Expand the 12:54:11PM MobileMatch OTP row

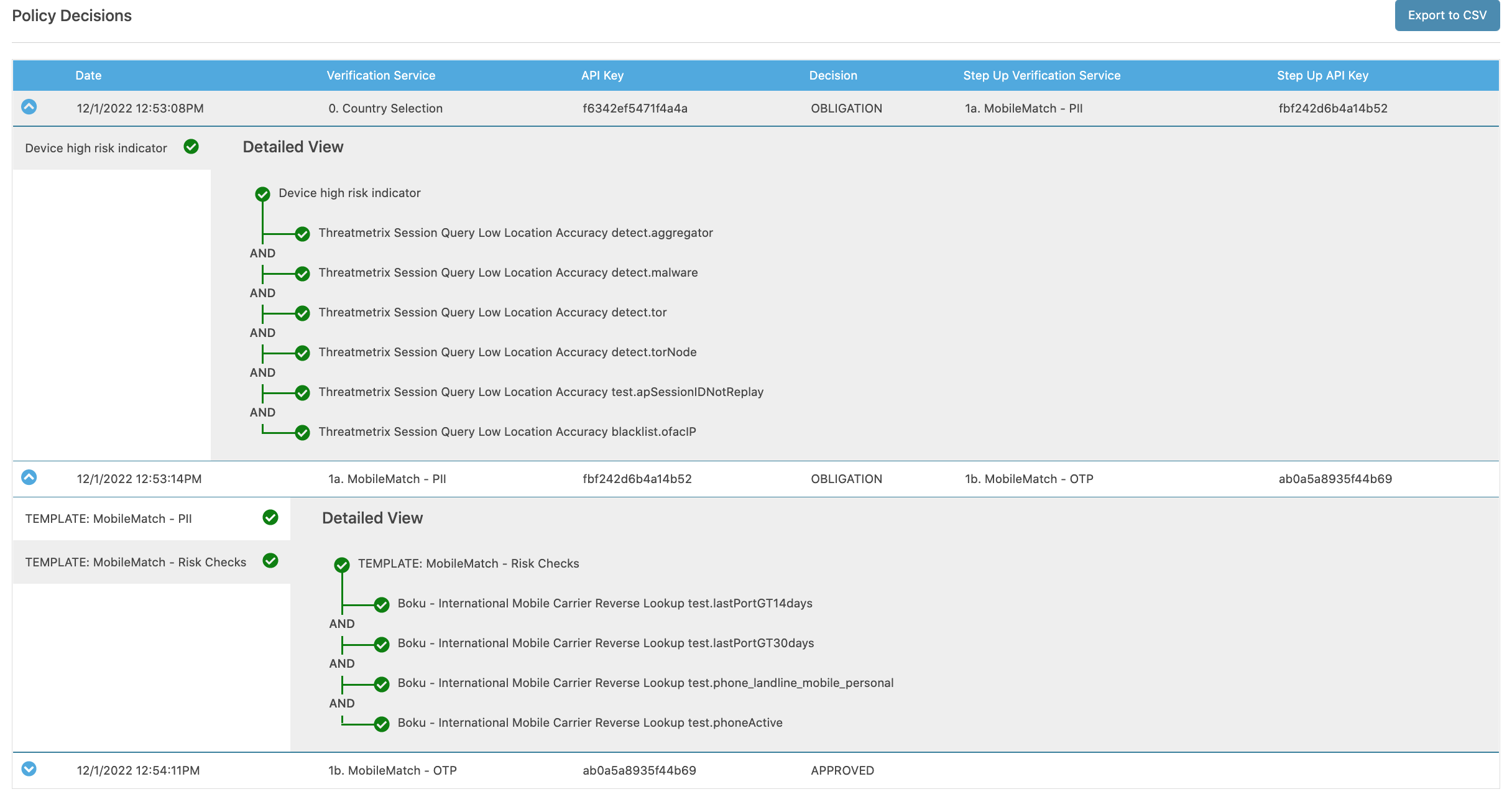pos(29,769)
